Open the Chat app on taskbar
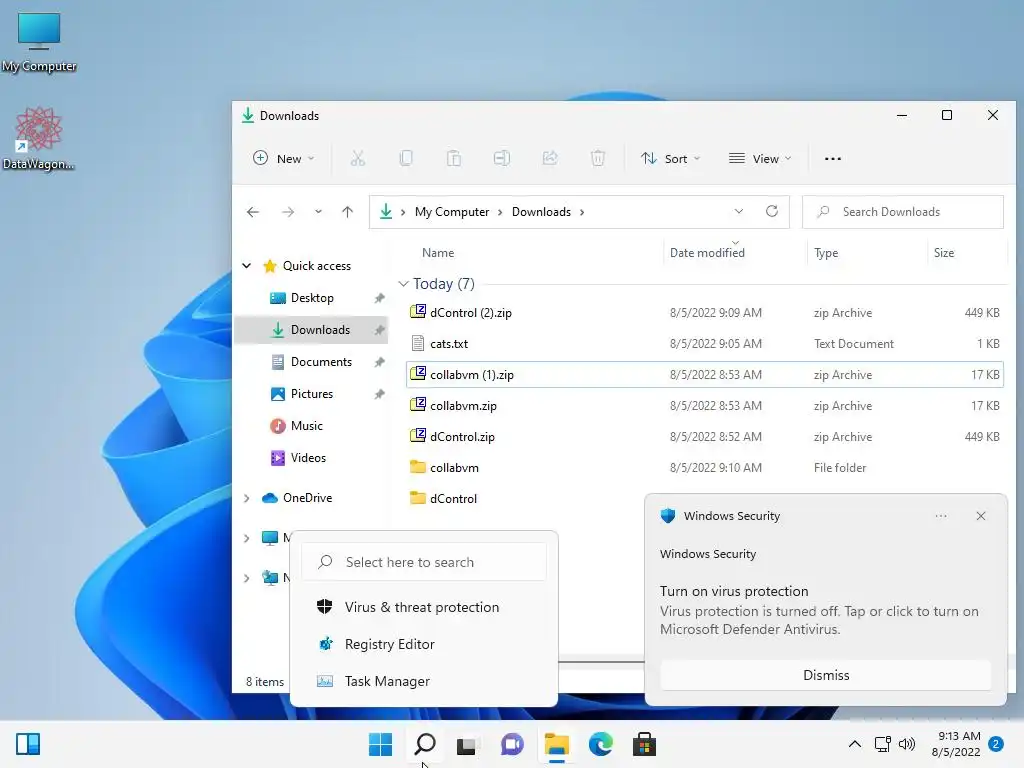This screenshot has height=768, width=1024. 512,744
